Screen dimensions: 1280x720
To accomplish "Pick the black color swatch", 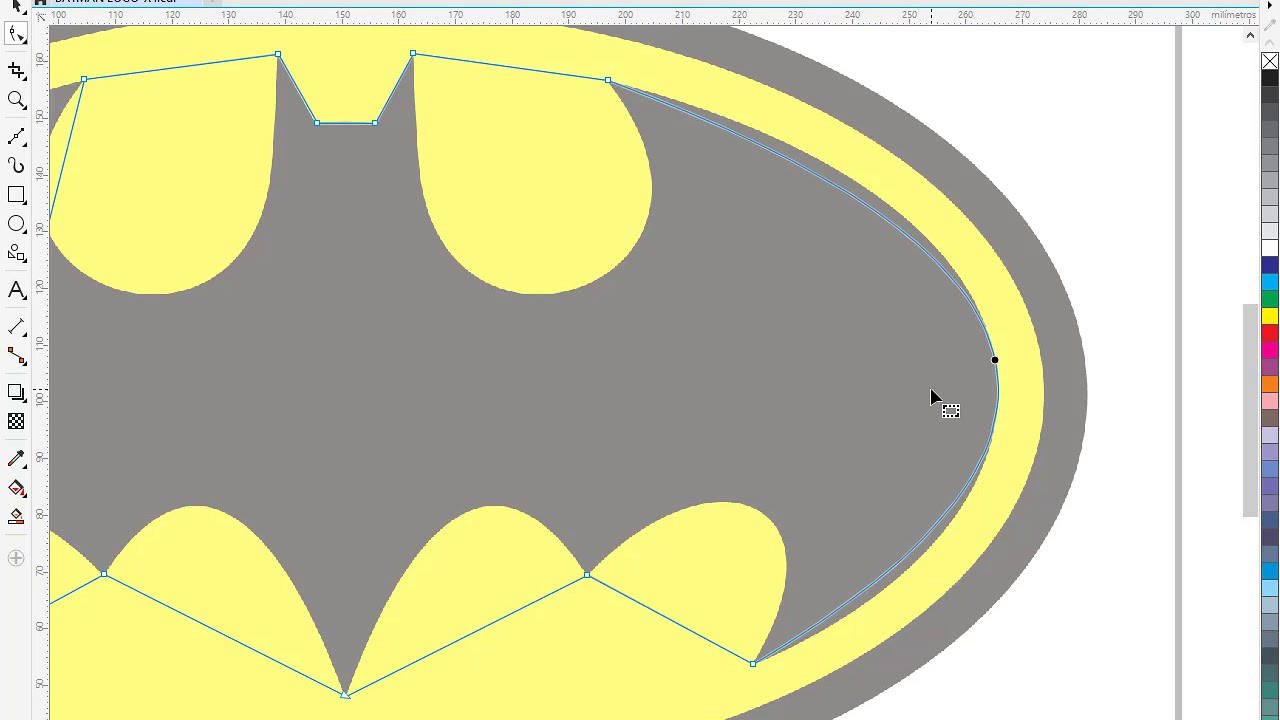I will pos(1270,79).
